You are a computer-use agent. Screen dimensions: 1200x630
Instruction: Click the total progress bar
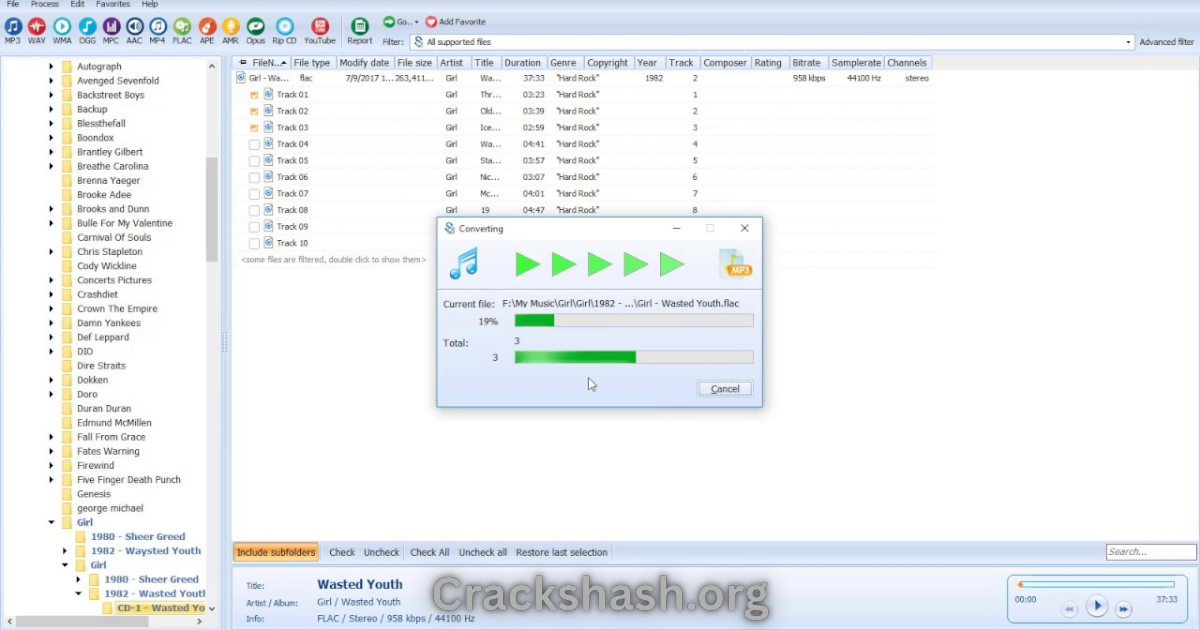coord(634,357)
